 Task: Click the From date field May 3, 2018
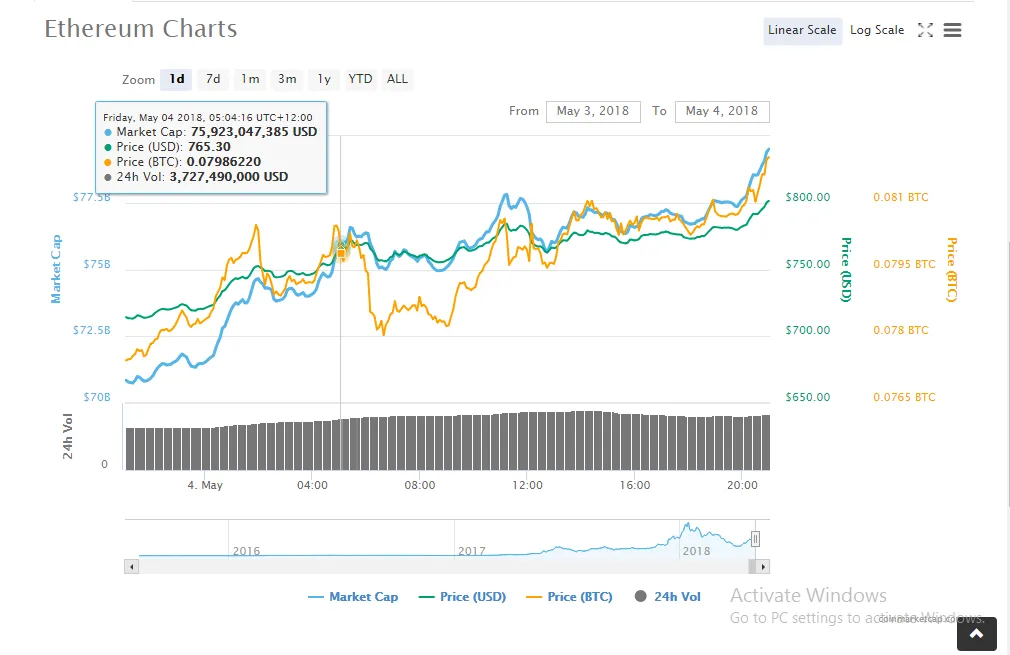click(593, 111)
